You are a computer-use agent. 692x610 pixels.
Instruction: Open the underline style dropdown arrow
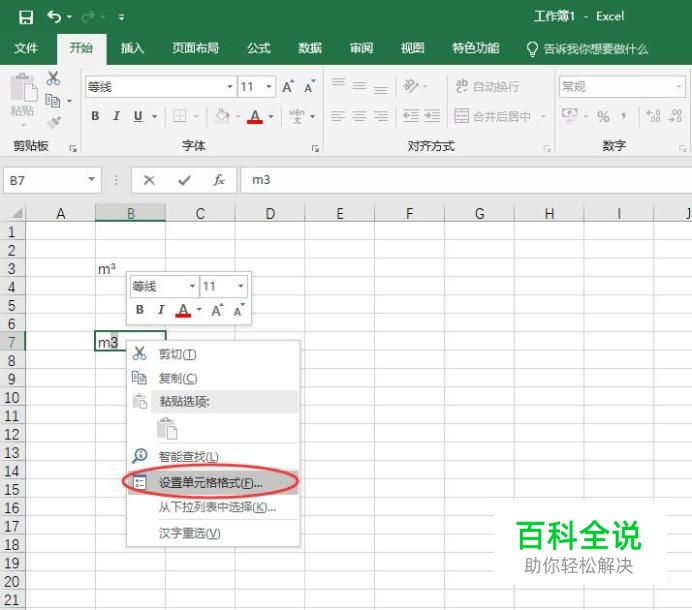point(154,117)
